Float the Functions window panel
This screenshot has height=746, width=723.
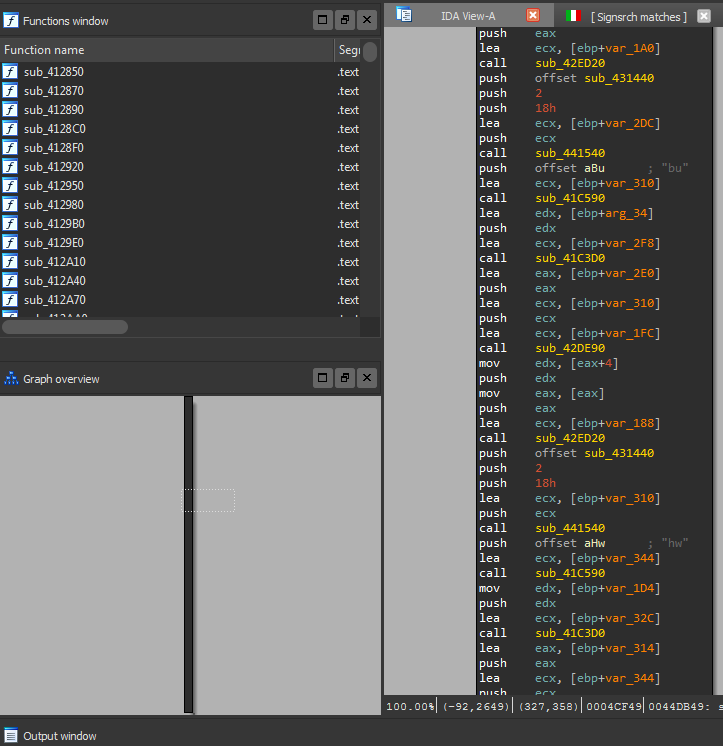(x=344, y=19)
